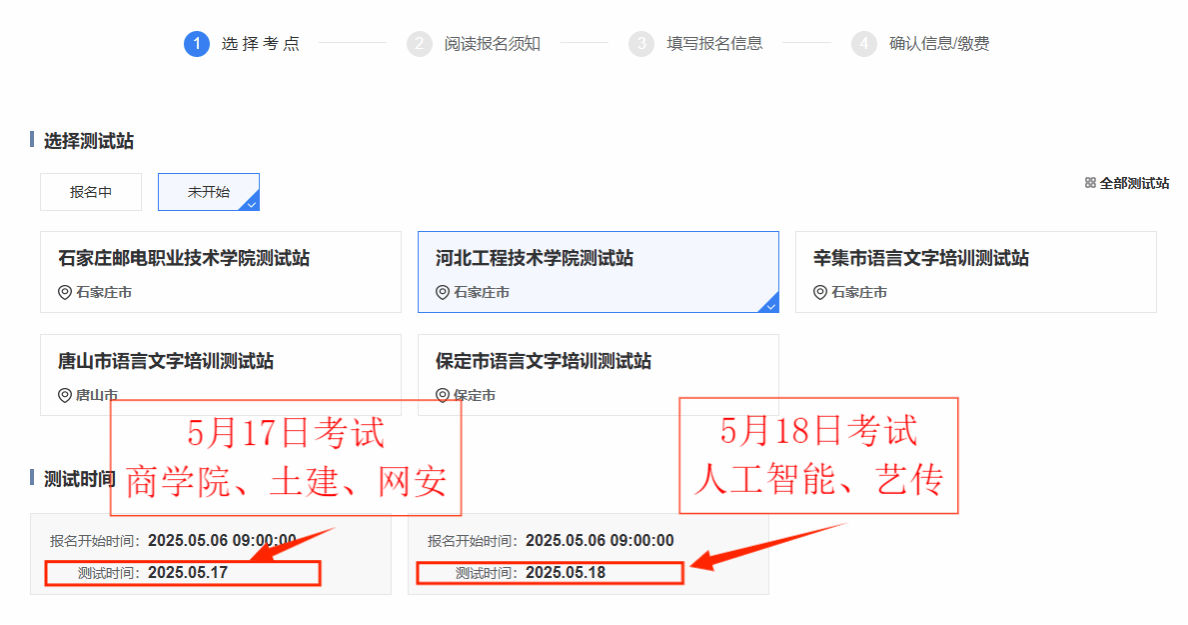The height and width of the screenshot is (625, 1188).
Task: Choose 石家庄邮电职业技术学院测试站 card
Action: (220, 272)
